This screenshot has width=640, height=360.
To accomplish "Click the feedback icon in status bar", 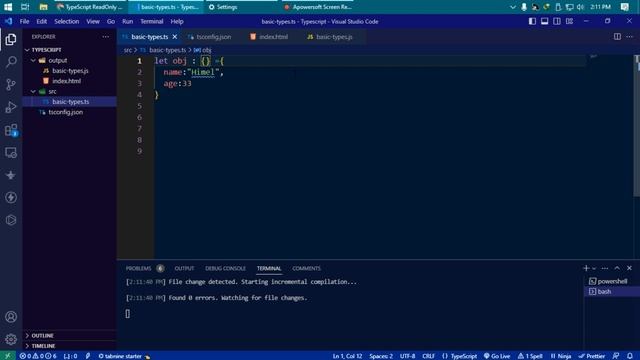I will coord(616,356).
